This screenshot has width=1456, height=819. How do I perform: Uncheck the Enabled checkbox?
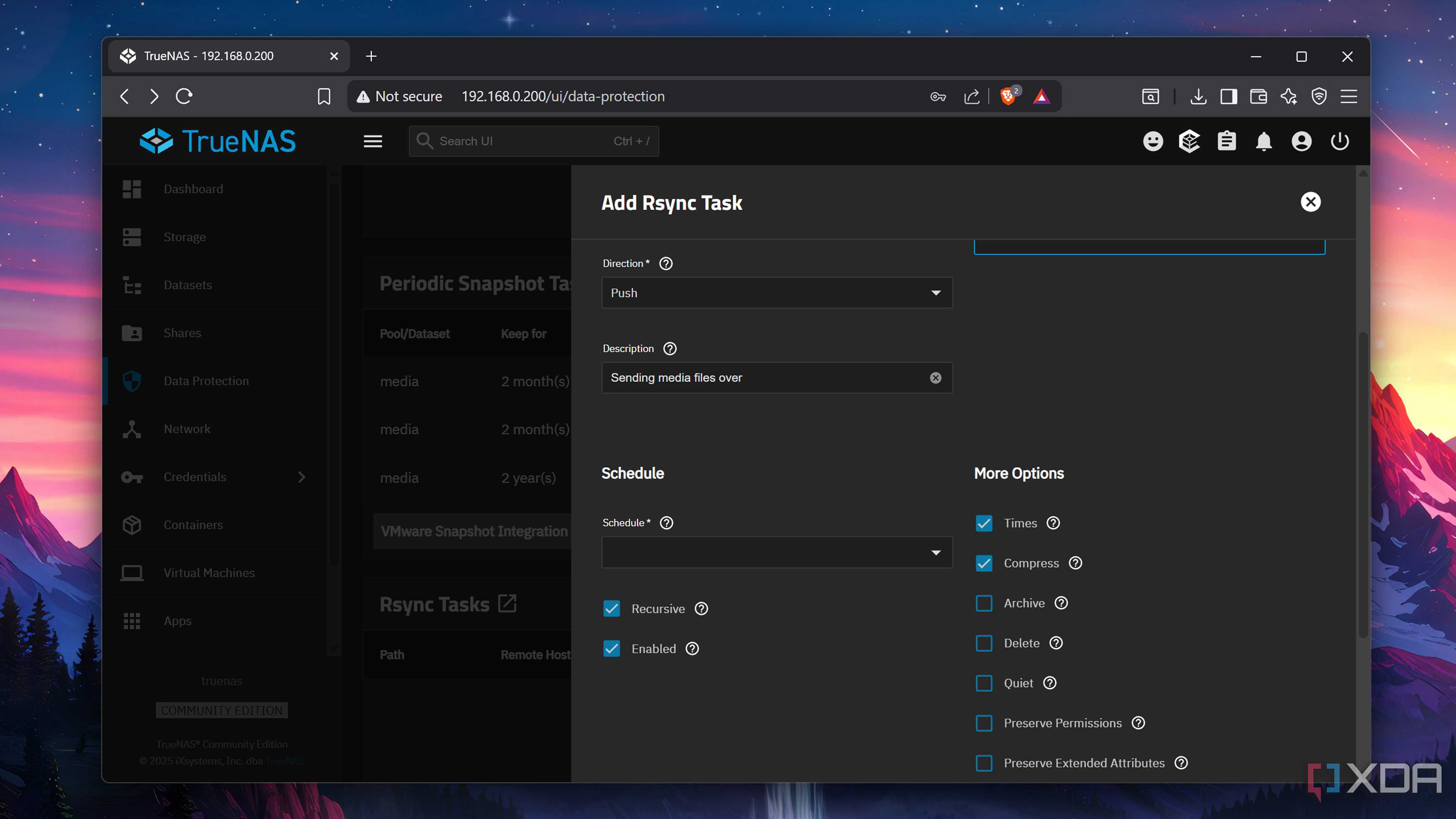pyautogui.click(x=612, y=649)
